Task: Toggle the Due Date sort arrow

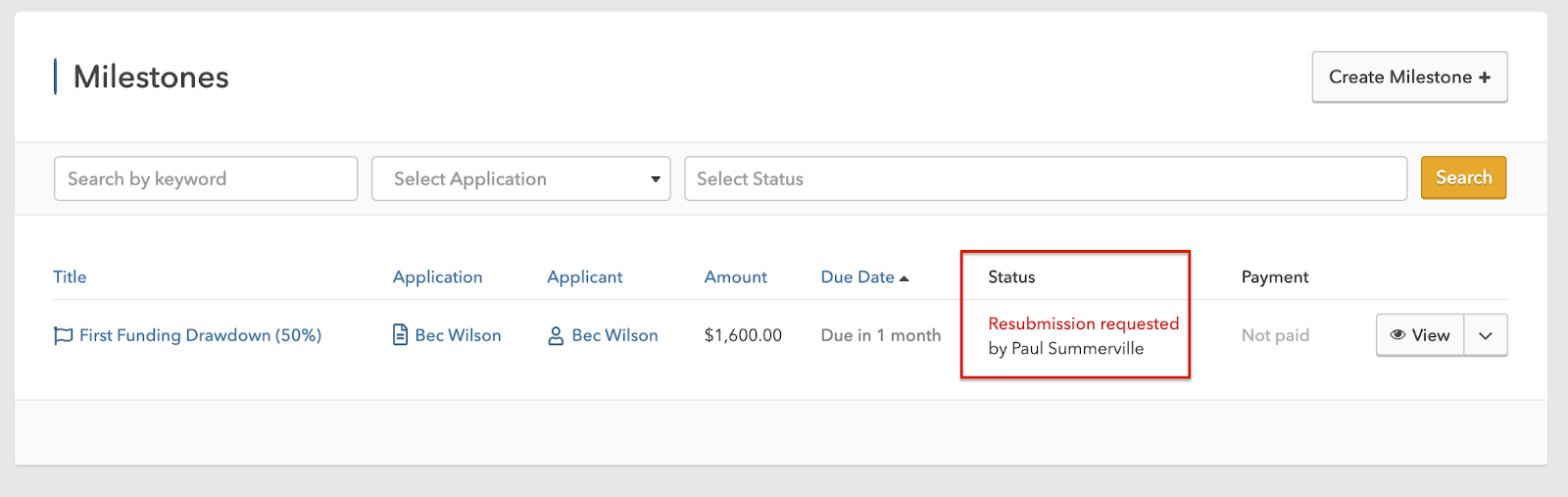Action: click(904, 278)
